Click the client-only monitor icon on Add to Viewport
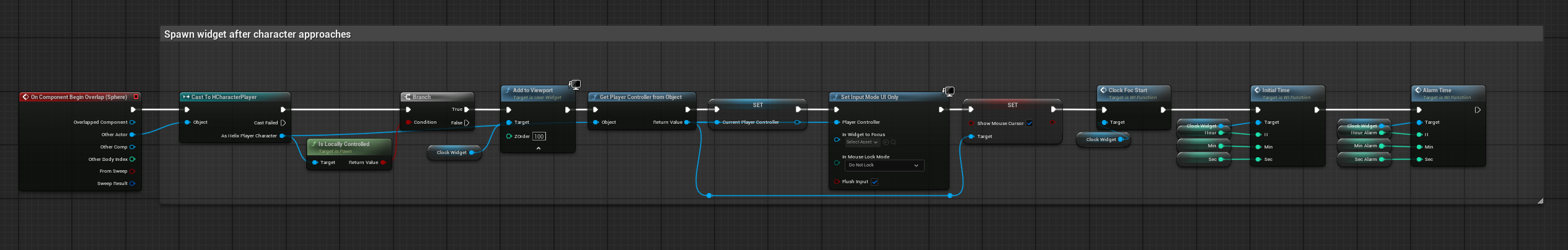1568x250 pixels. point(575,85)
